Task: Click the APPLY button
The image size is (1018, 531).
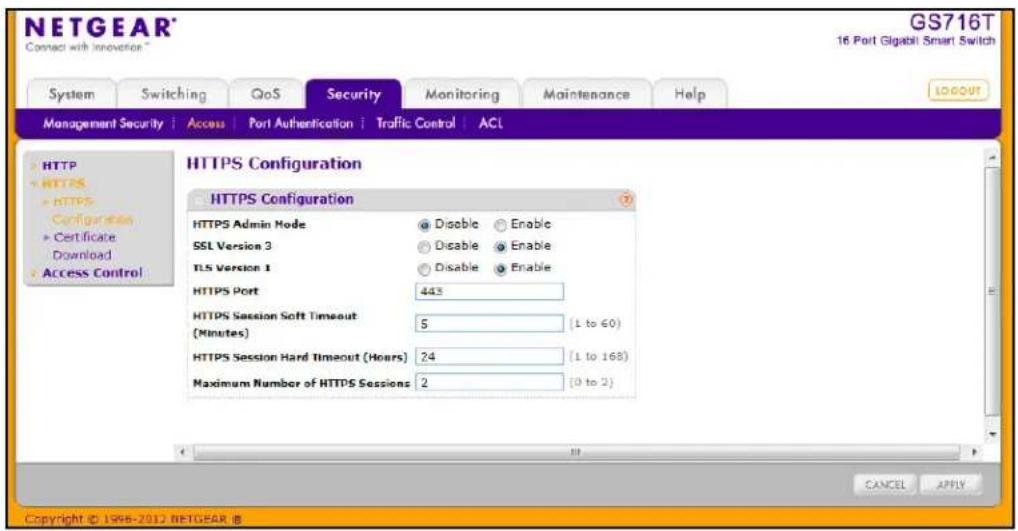Action: [x=951, y=485]
